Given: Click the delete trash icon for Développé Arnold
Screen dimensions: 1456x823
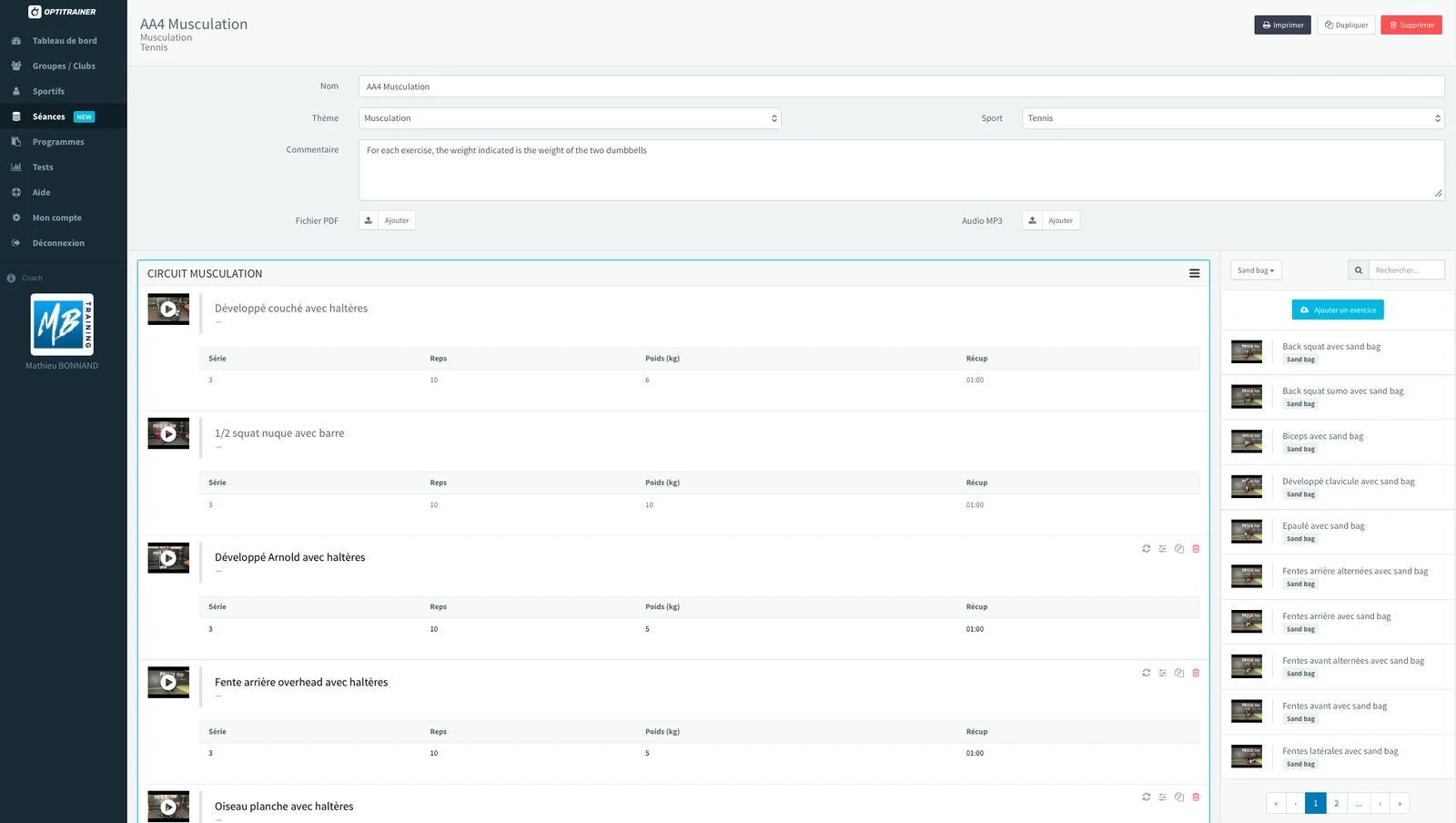Looking at the screenshot, I should tap(1196, 549).
